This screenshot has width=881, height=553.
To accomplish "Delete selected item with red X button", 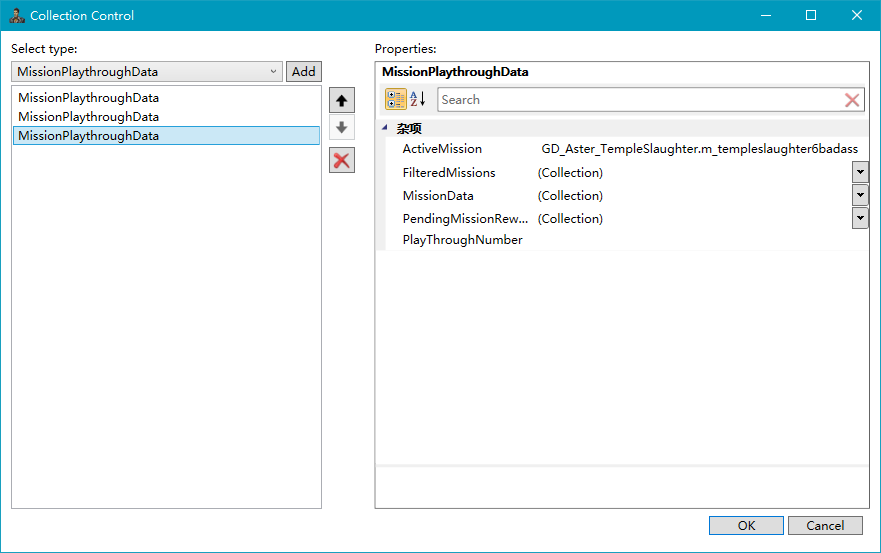I will pos(342,160).
